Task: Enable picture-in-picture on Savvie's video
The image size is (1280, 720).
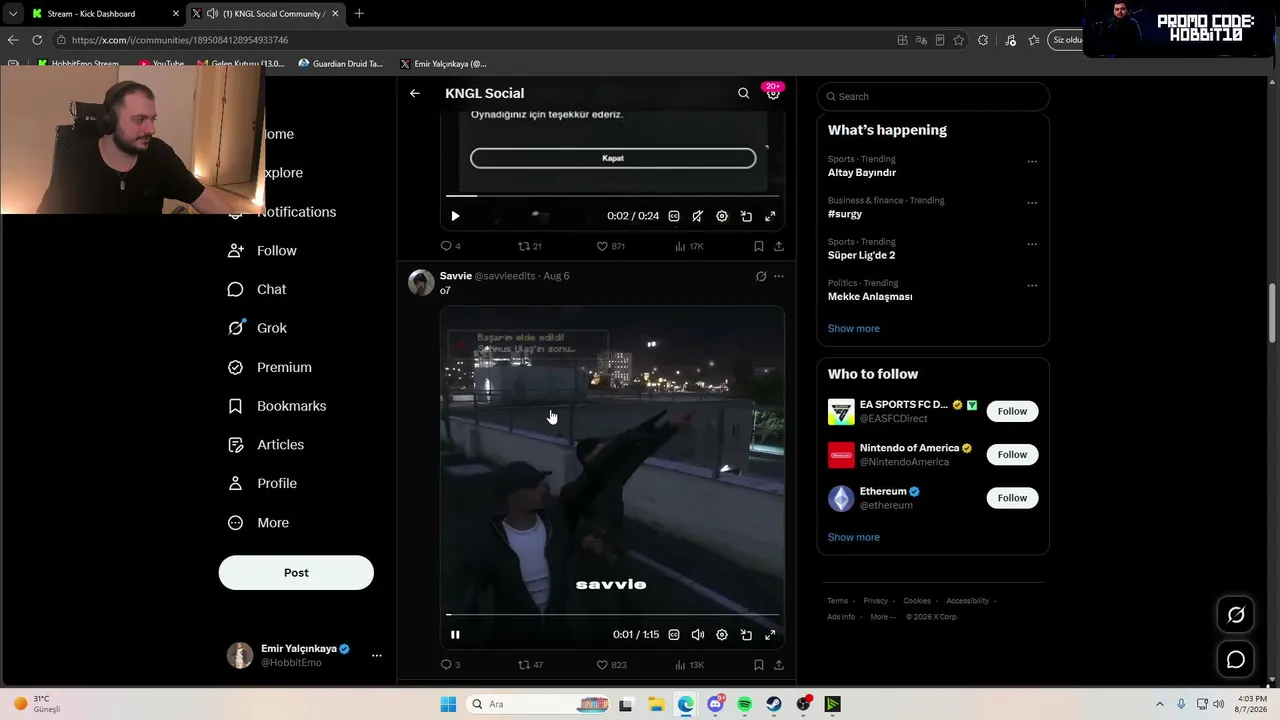Action: 746,634
